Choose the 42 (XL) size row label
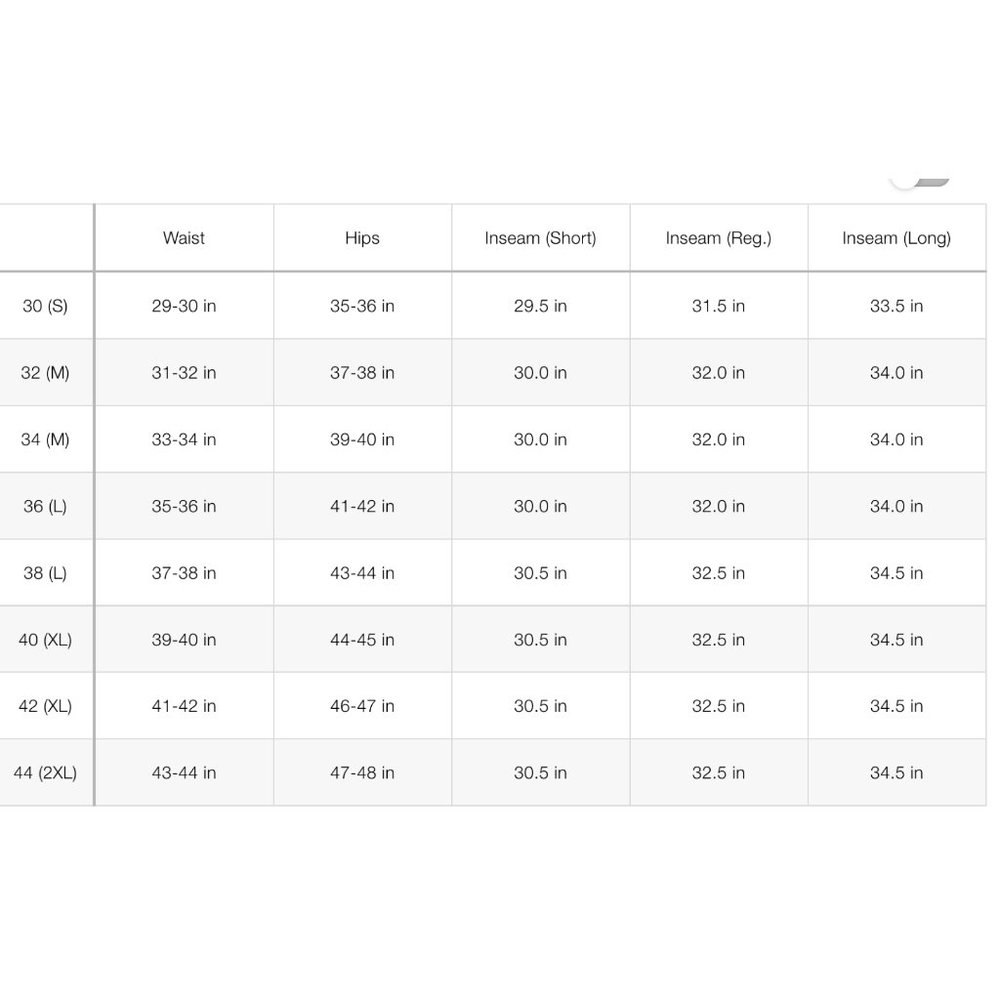The height and width of the screenshot is (1000, 1000). pyautogui.click(x=45, y=706)
